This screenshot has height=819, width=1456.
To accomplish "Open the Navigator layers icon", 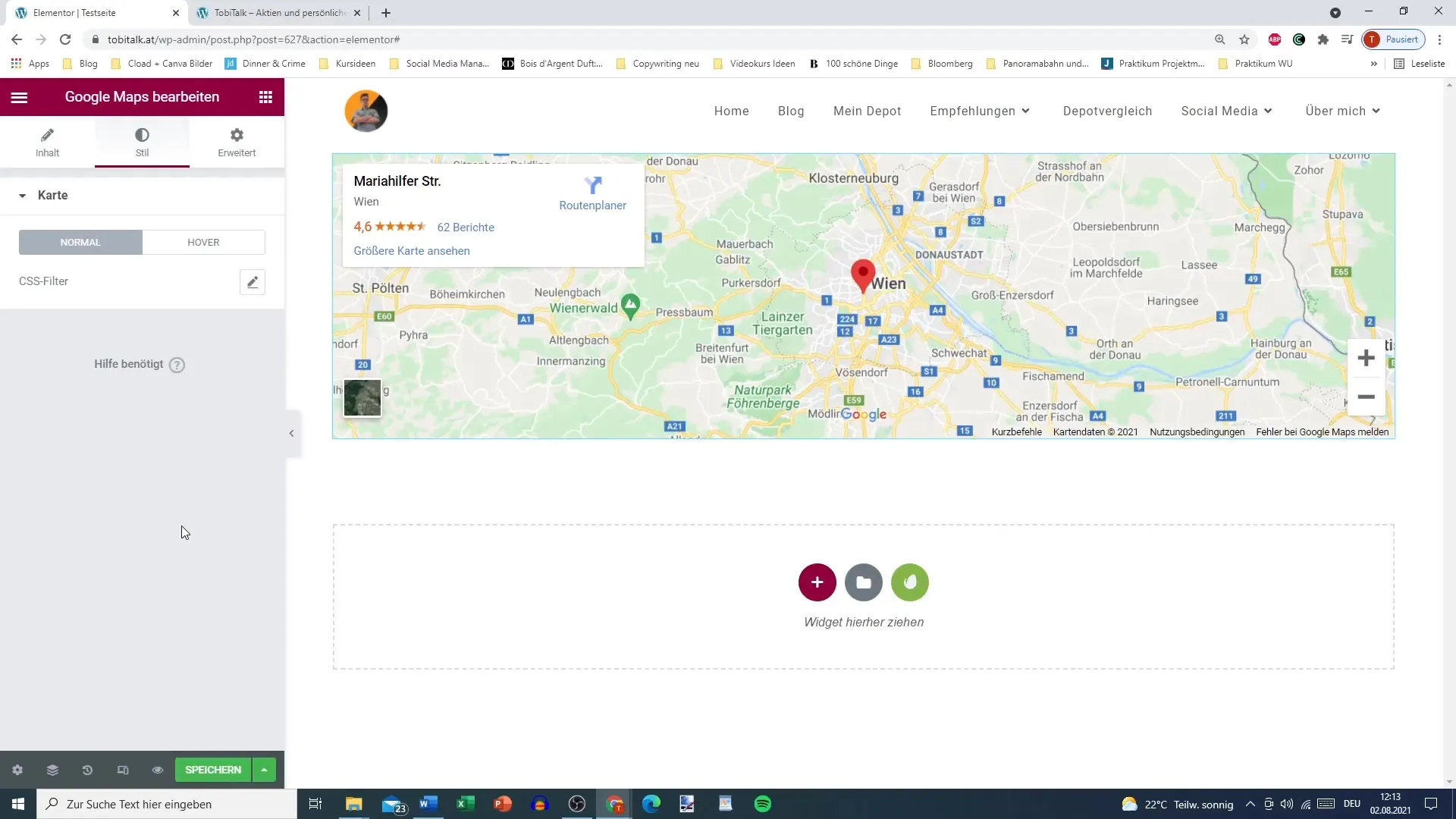I will coord(52,770).
